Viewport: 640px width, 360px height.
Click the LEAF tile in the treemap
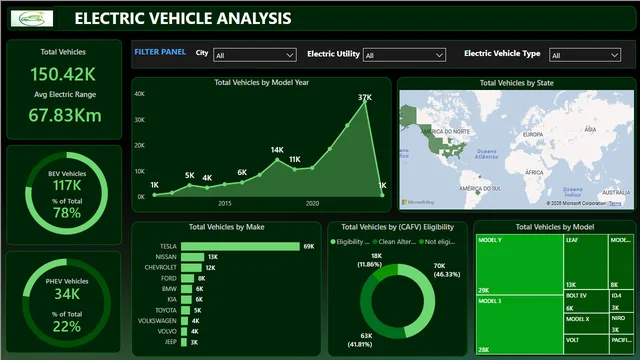(586, 261)
